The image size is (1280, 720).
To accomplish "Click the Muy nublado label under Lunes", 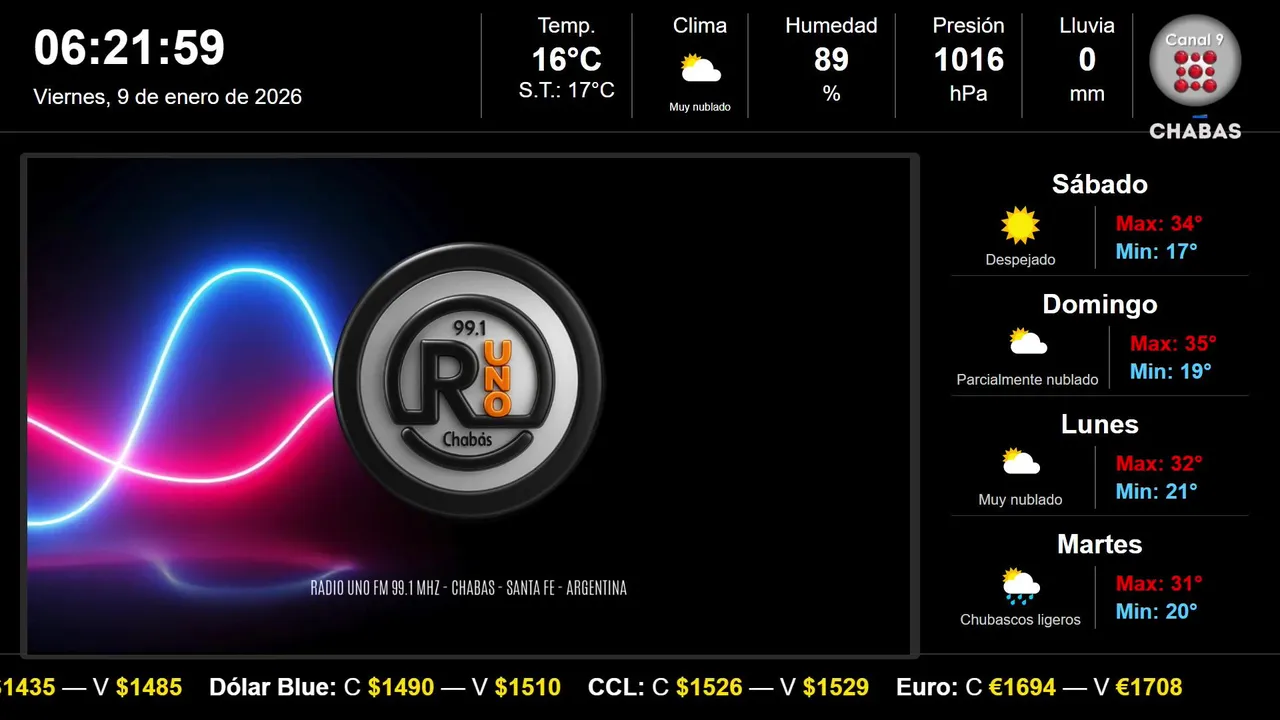I will (1020, 500).
